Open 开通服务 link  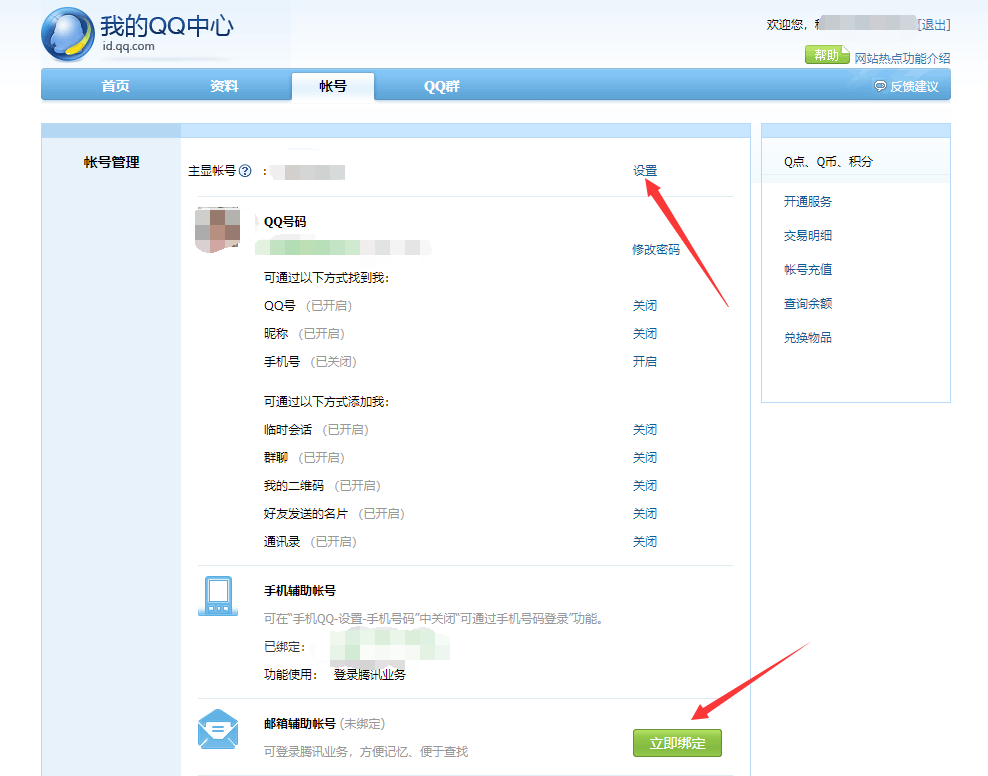tap(808, 202)
